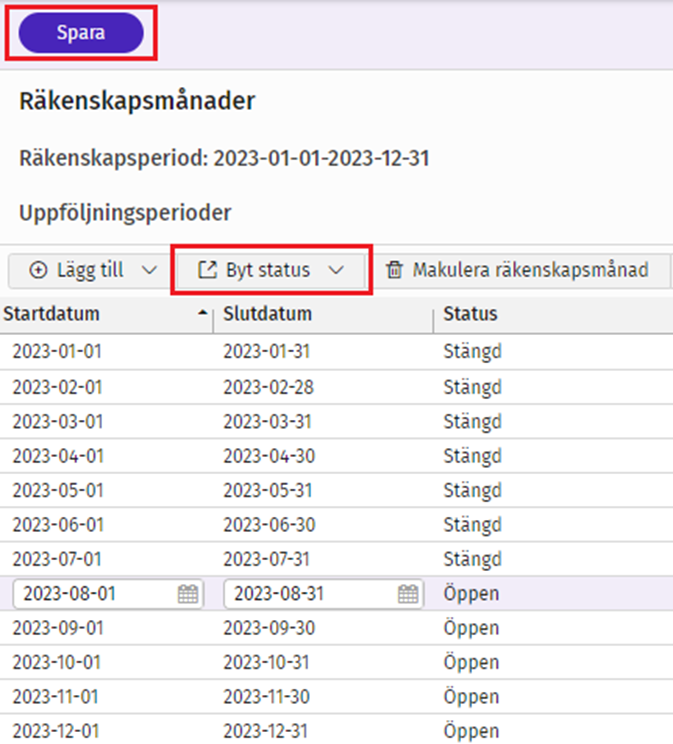Expand the Lägg till dropdown arrow
Viewport: 673px width, 744px height.
pyautogui.click(x=150, y=270)
